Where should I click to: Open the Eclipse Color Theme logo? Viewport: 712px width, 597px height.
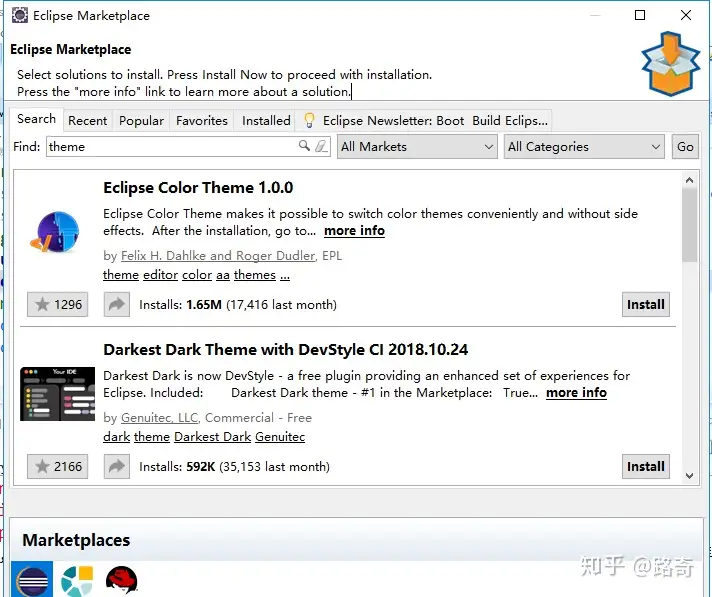pos(56,232)
